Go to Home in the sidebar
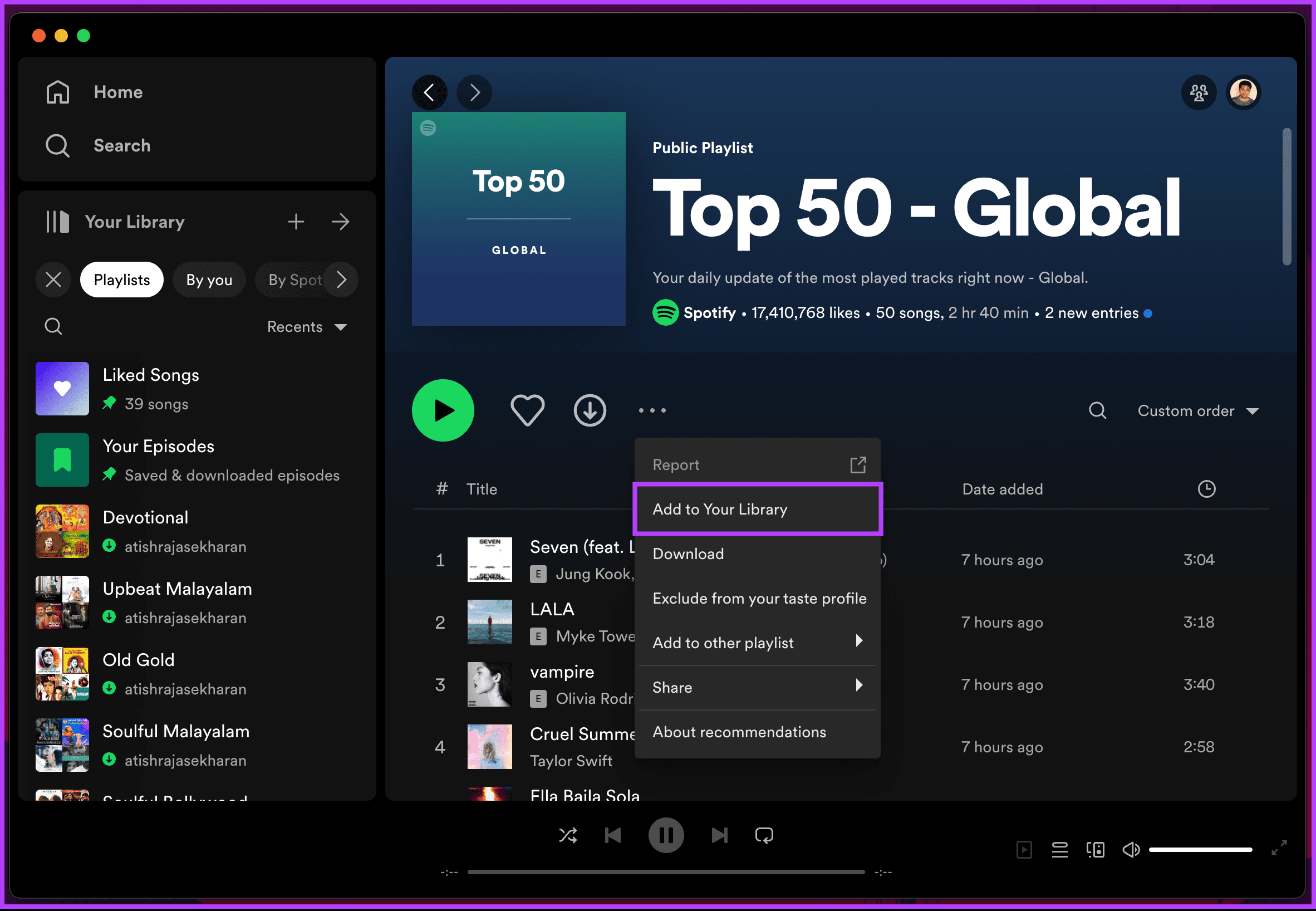The width and height of the screenshot is (1316, 911). click(95, 92)
